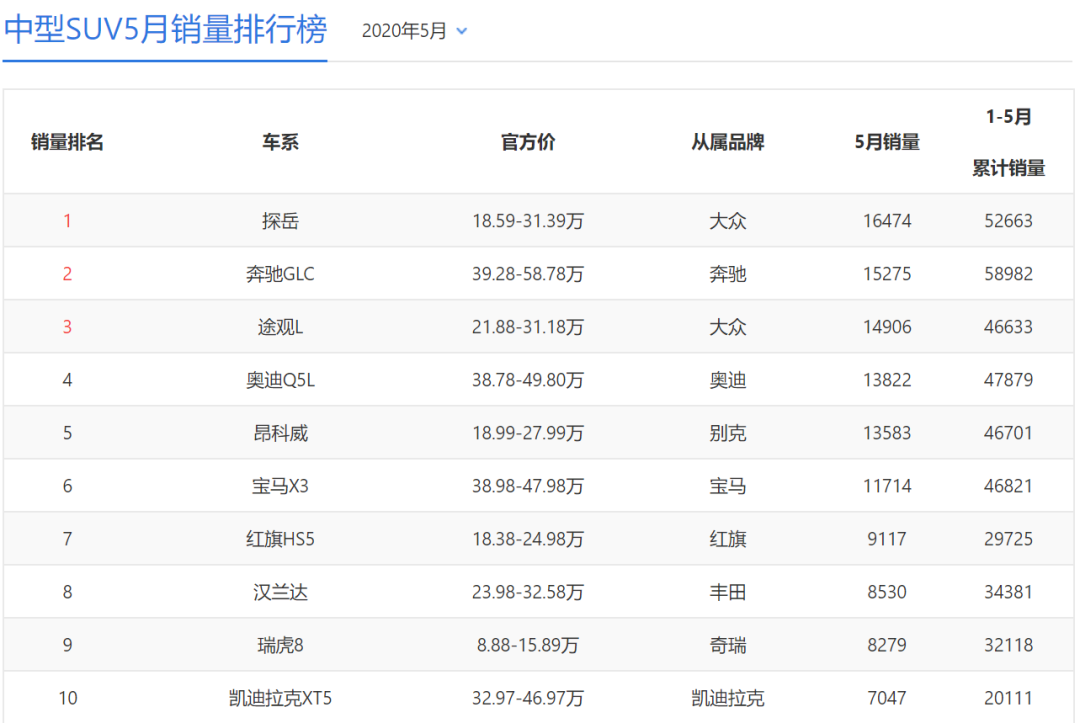Open the 奔驰GLC car series link
The width and height of the screenshot is (1080, 723).
[280, 274]
